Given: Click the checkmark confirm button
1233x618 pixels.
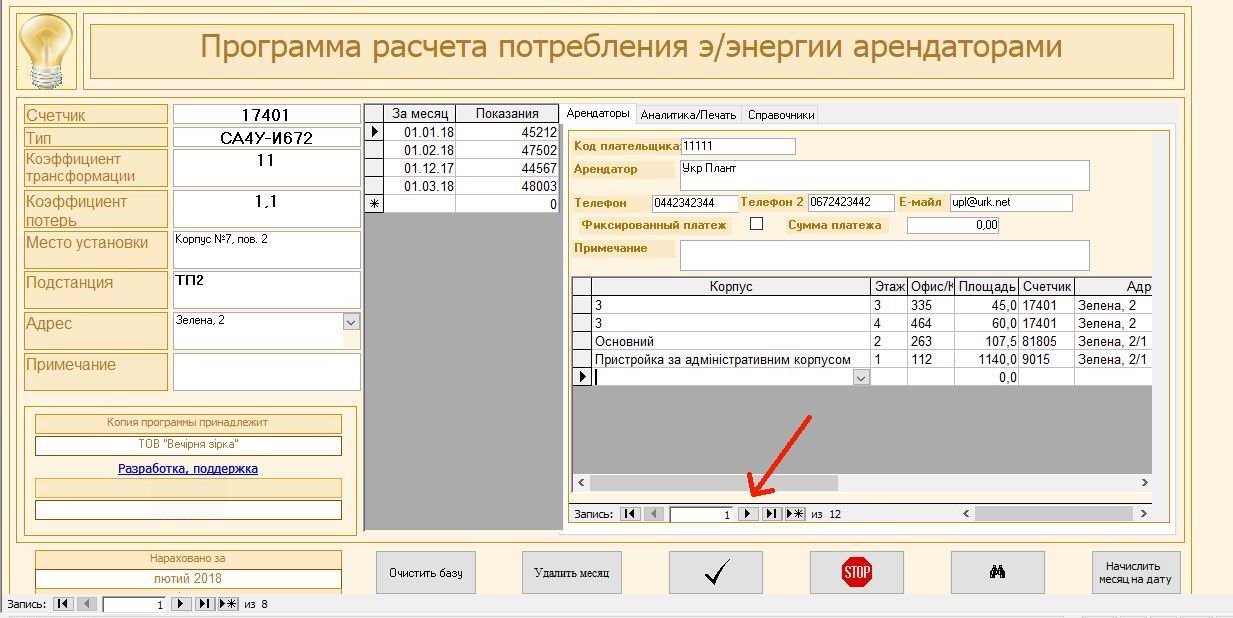Looking at the screenshot, I should coord(716,572).
